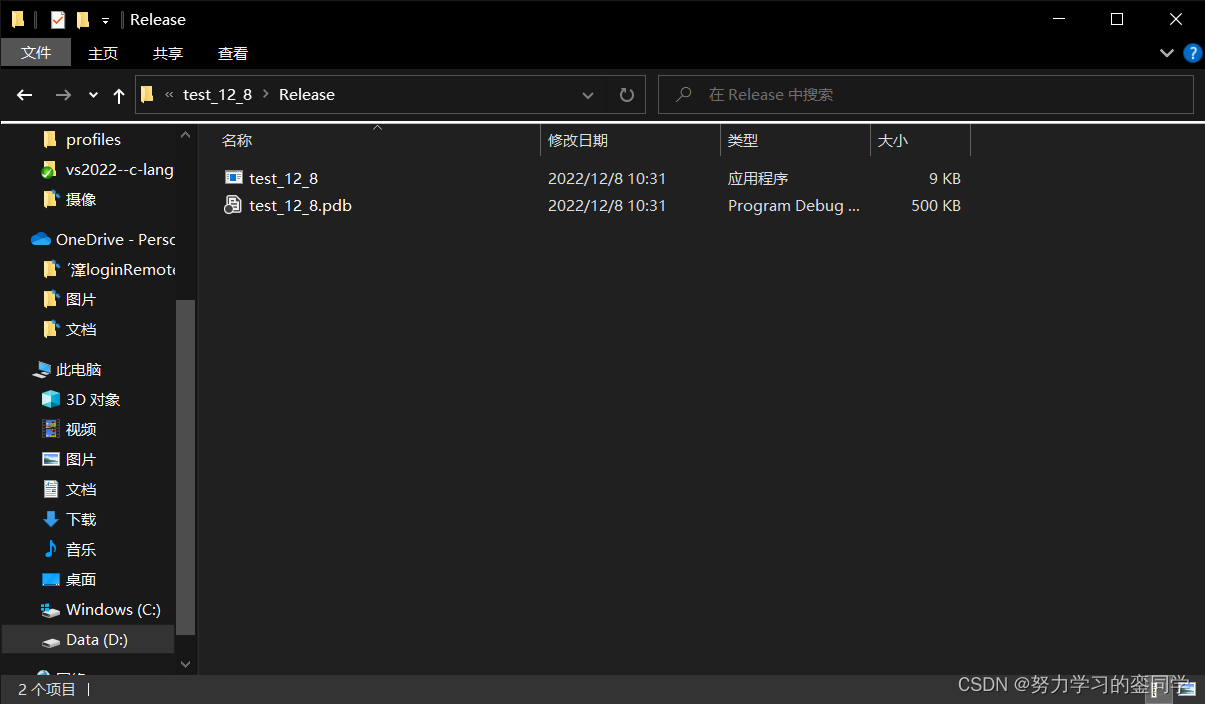This screenshot has height=704, width=1205.
Task: Open 图片 under OneDrive
Action: pyautogui.click(x=81, y=300)
